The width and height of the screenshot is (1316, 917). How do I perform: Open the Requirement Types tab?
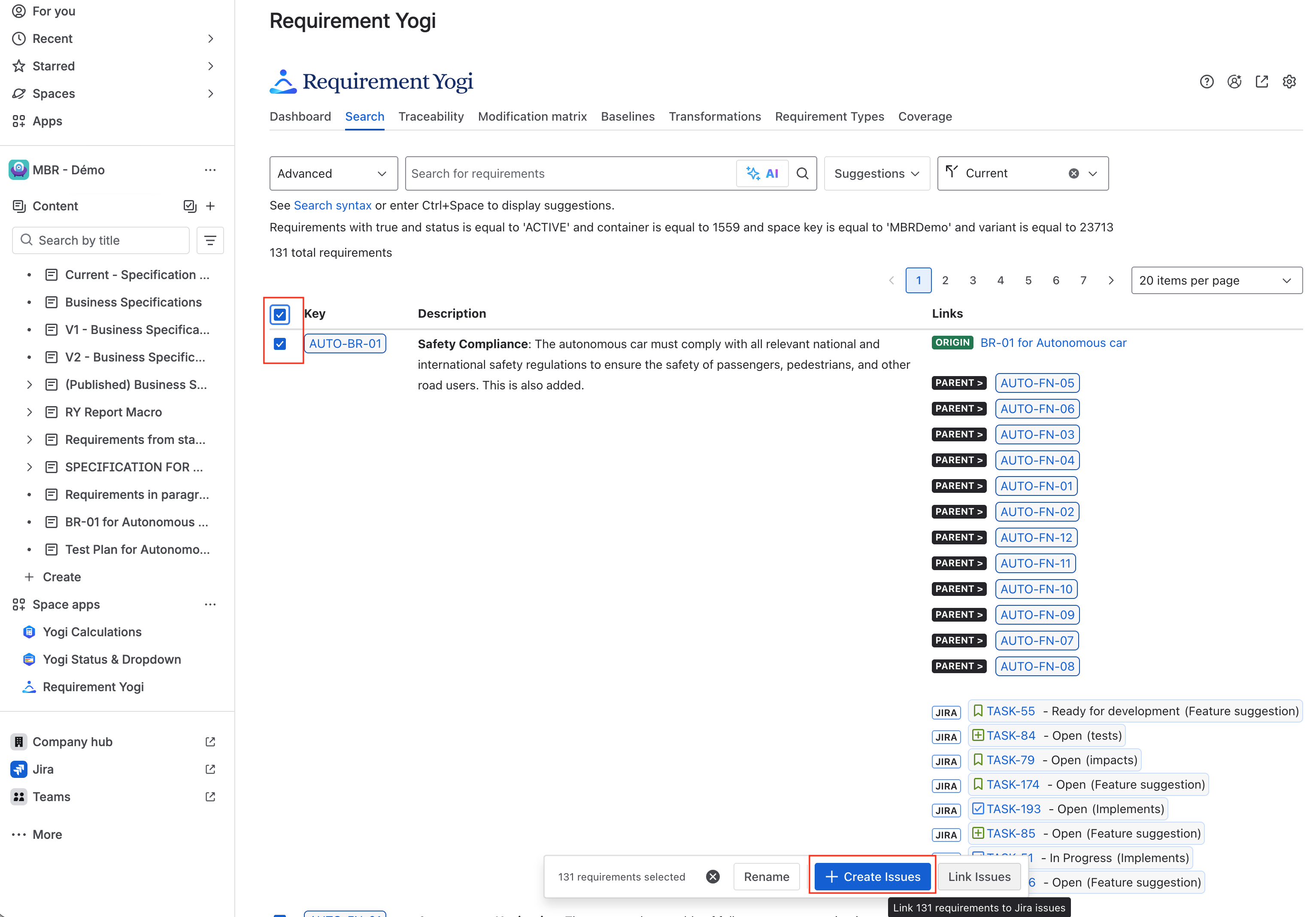[829, 117]
